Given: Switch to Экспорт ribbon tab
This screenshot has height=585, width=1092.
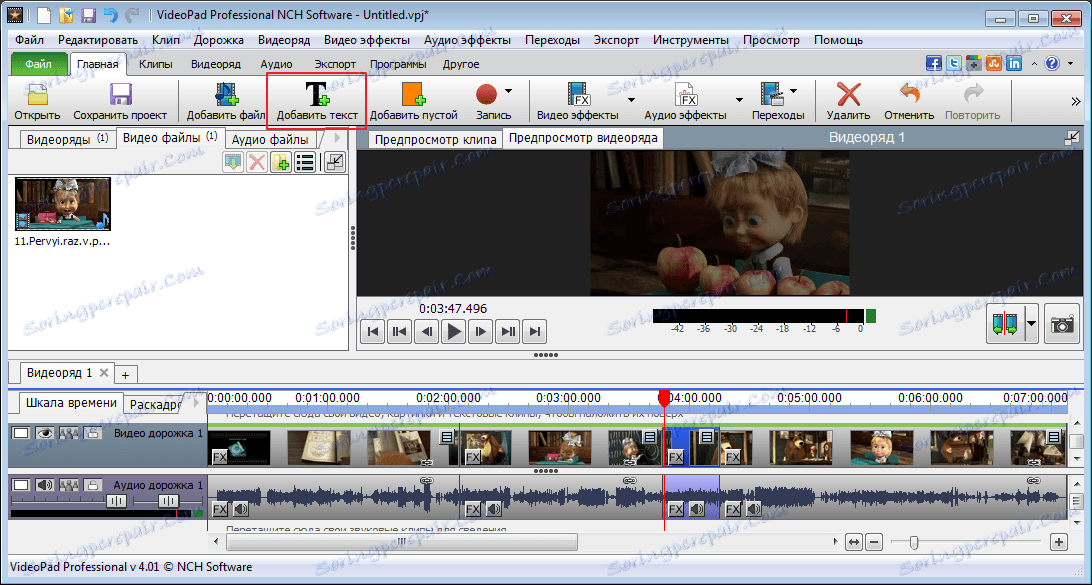Looking at the screenshot, I should point(335,64).
